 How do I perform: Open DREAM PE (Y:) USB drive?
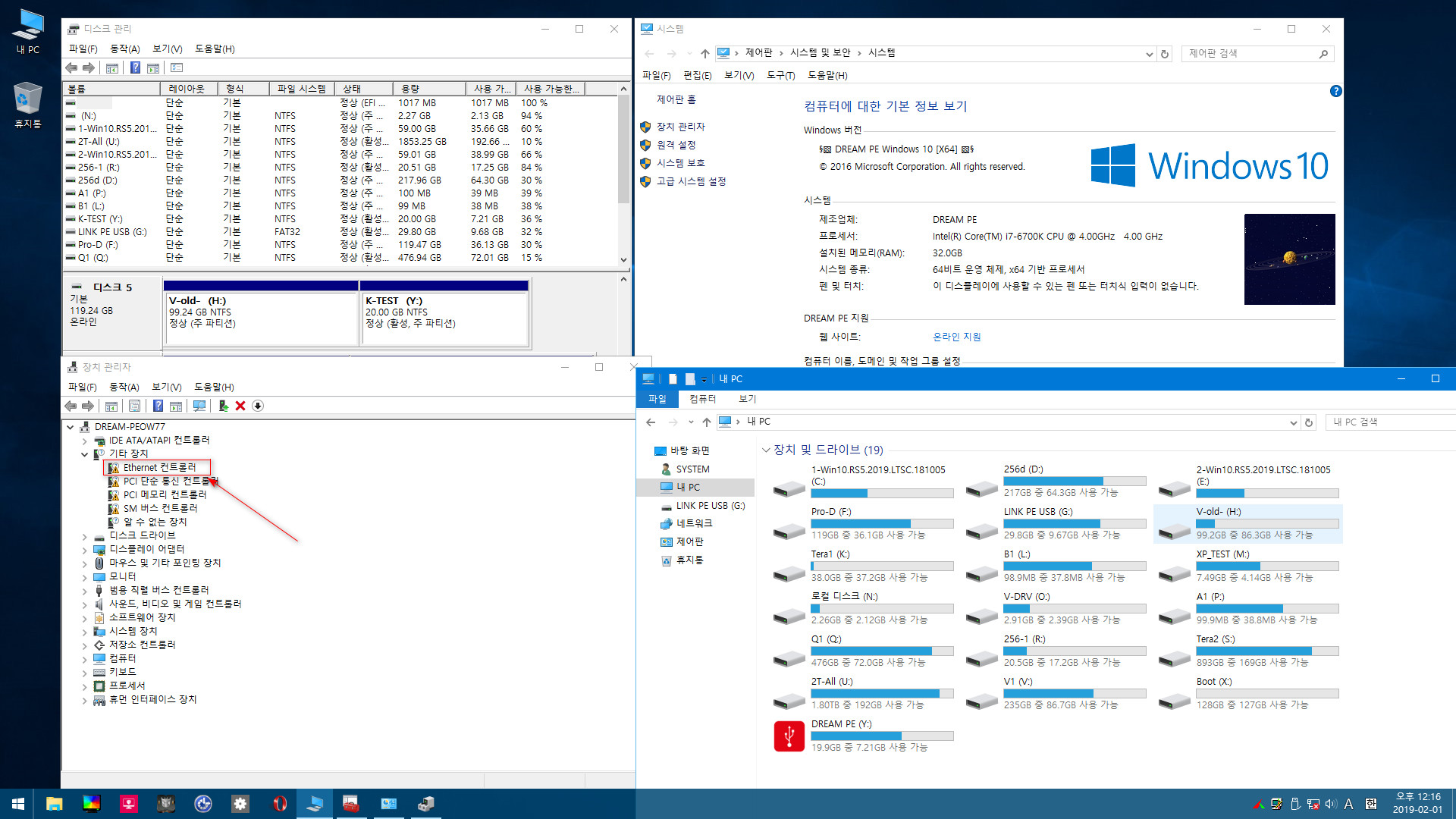[x=864, y=736]
